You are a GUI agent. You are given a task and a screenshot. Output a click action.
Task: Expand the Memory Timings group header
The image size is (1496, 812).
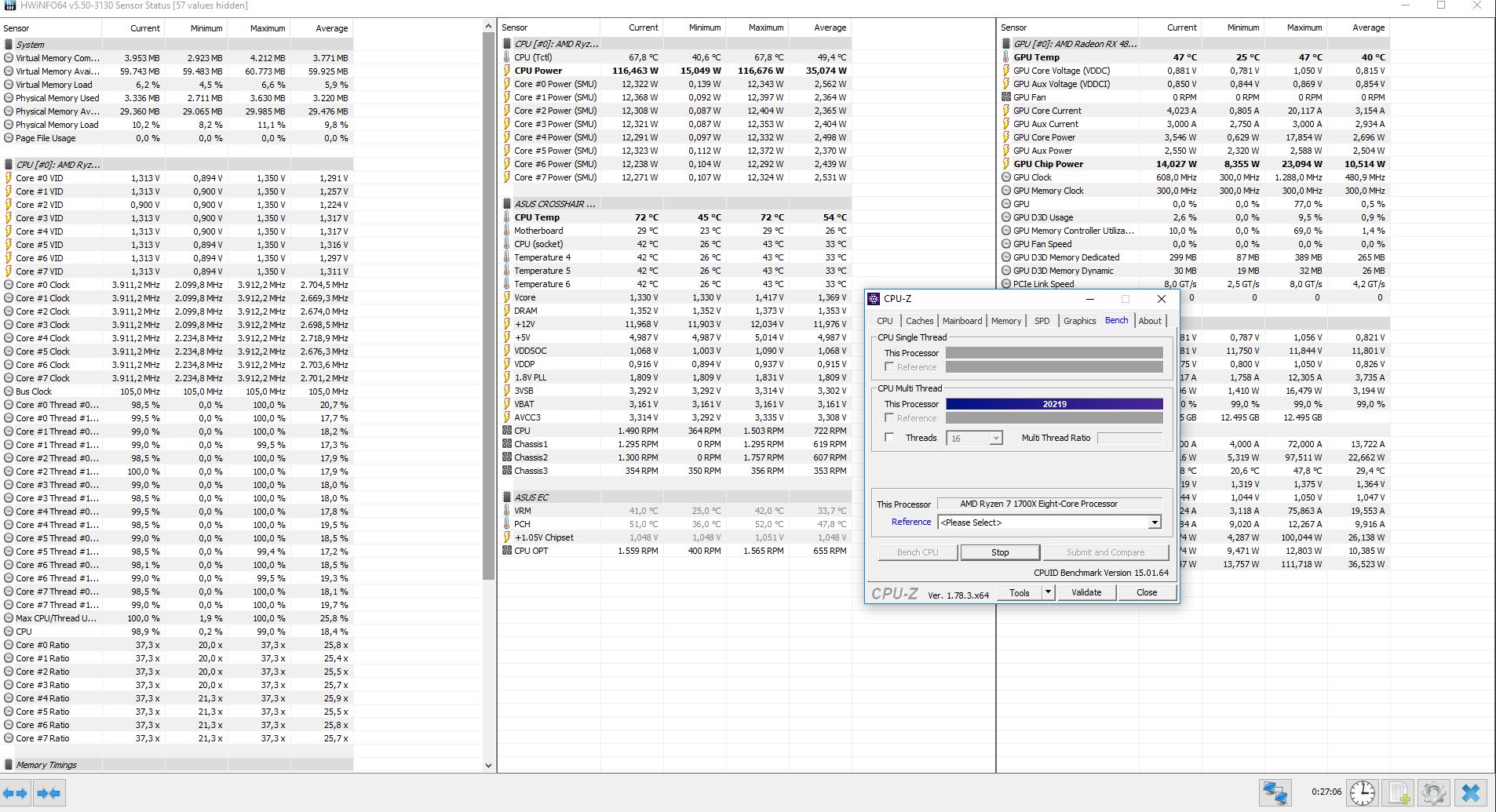click(x=177, y=765)
